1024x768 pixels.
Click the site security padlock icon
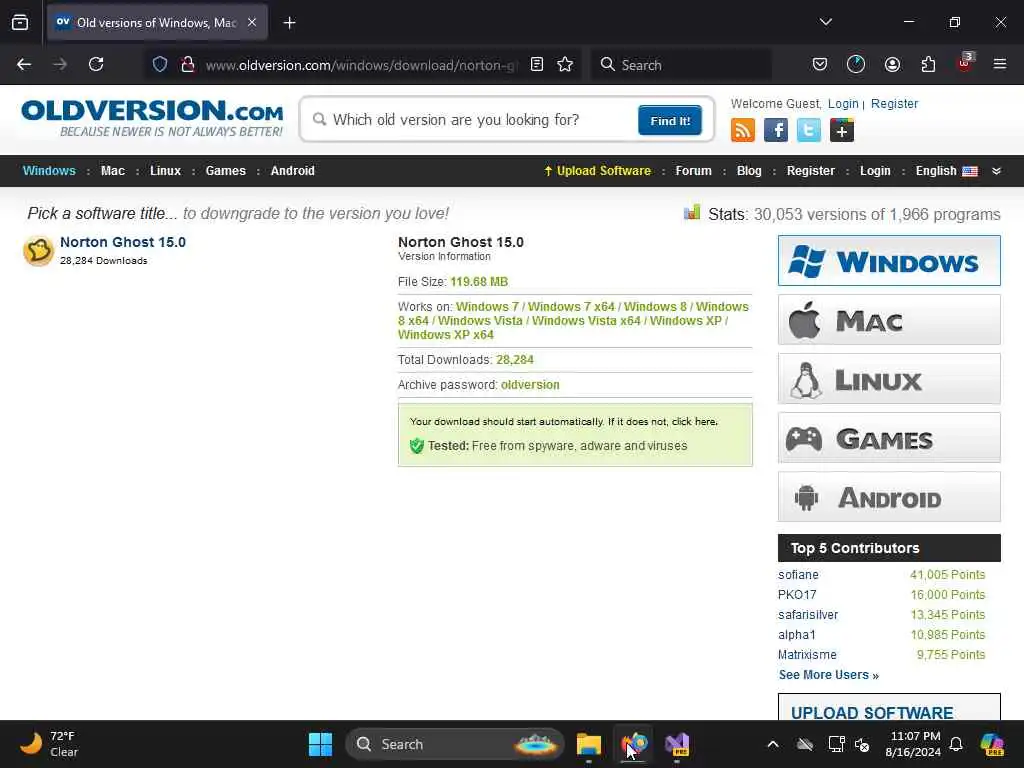click(187, 65)
